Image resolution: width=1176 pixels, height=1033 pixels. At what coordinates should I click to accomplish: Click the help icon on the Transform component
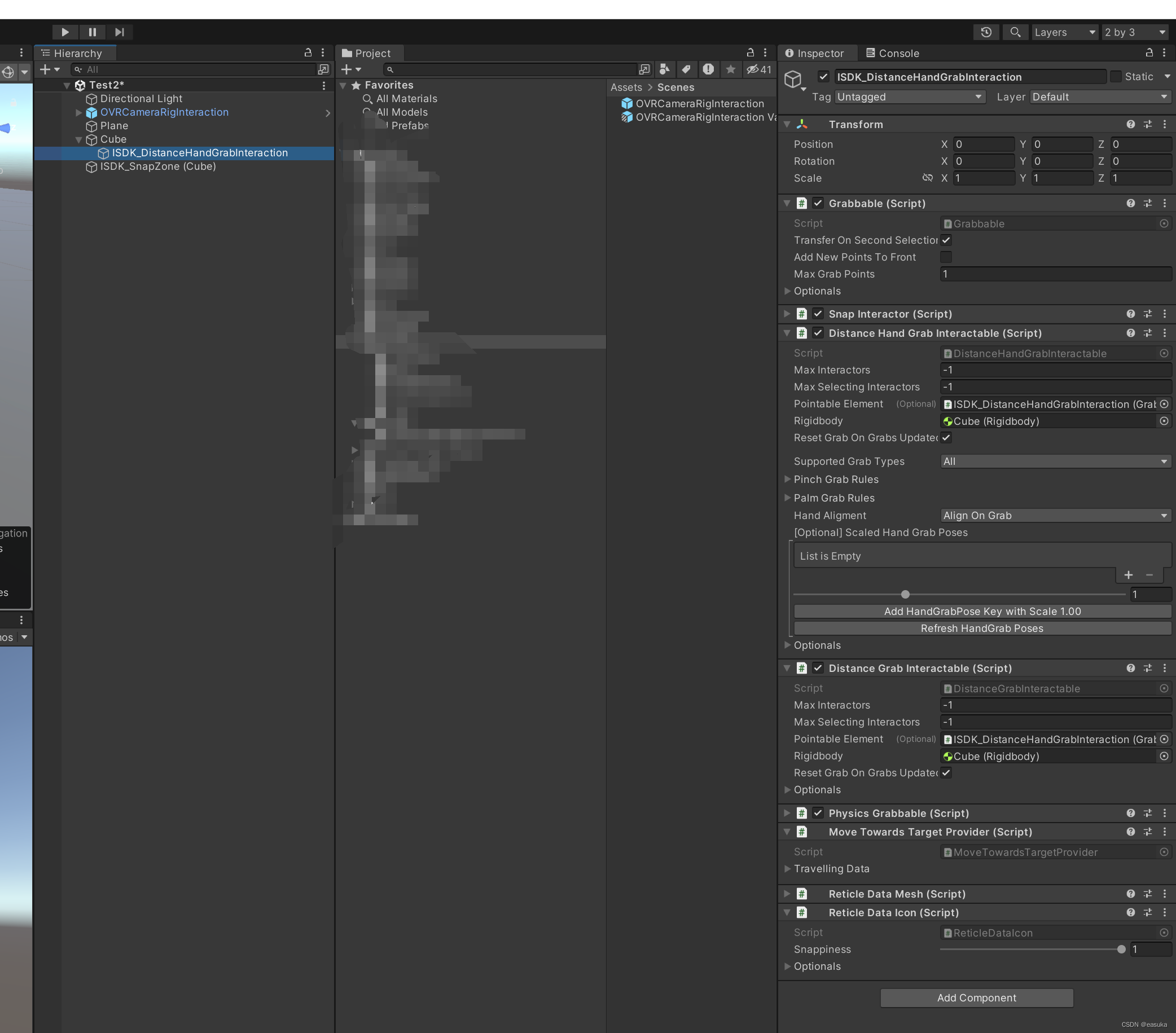[x=1130, y=124]
